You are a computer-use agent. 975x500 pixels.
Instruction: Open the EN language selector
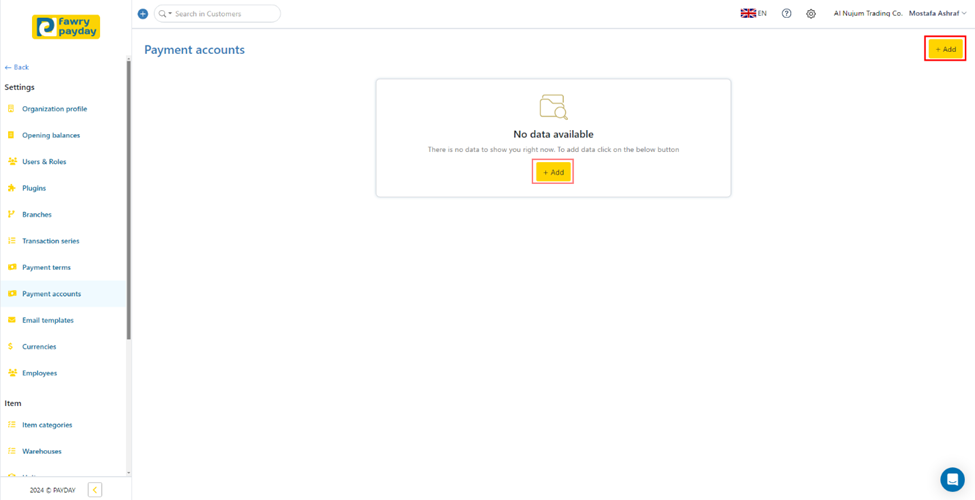tap(753, 14)
